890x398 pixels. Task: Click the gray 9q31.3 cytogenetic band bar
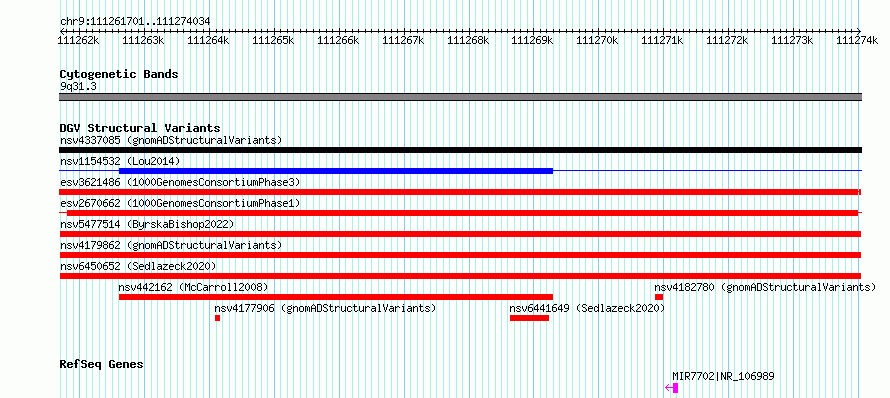460,97
